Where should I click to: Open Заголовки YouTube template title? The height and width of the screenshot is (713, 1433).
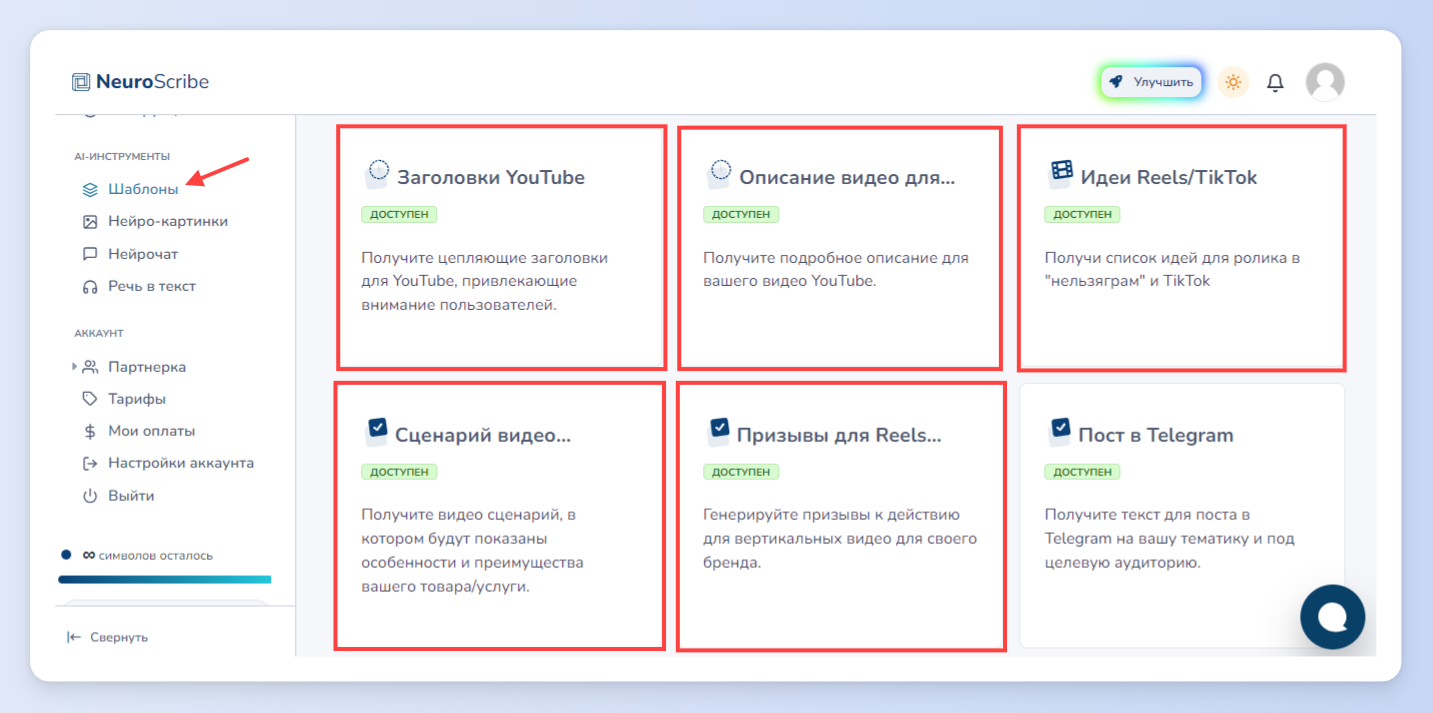[x=491, y=178]
